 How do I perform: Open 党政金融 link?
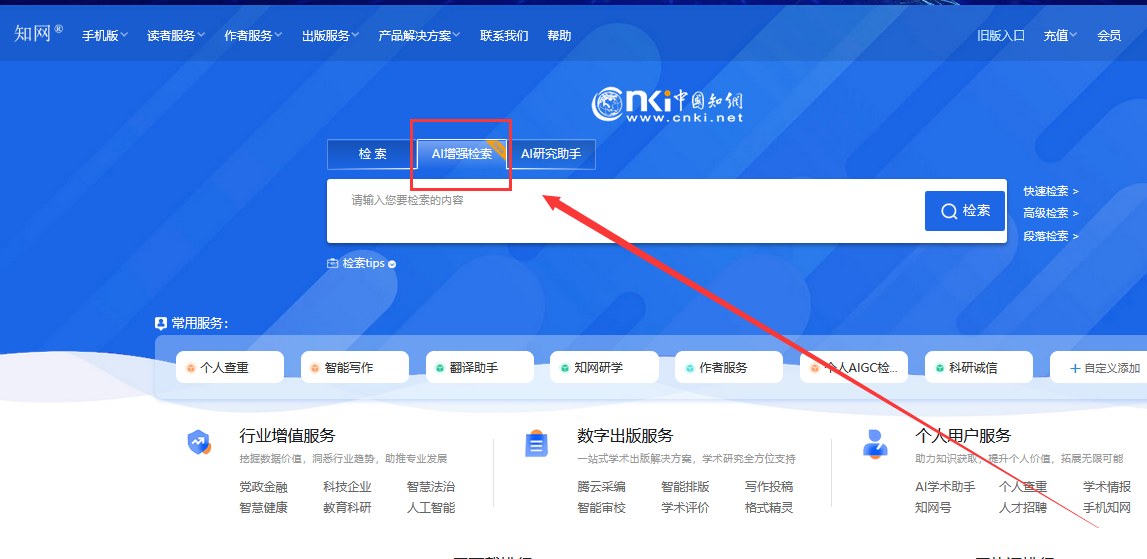point(263,487)
